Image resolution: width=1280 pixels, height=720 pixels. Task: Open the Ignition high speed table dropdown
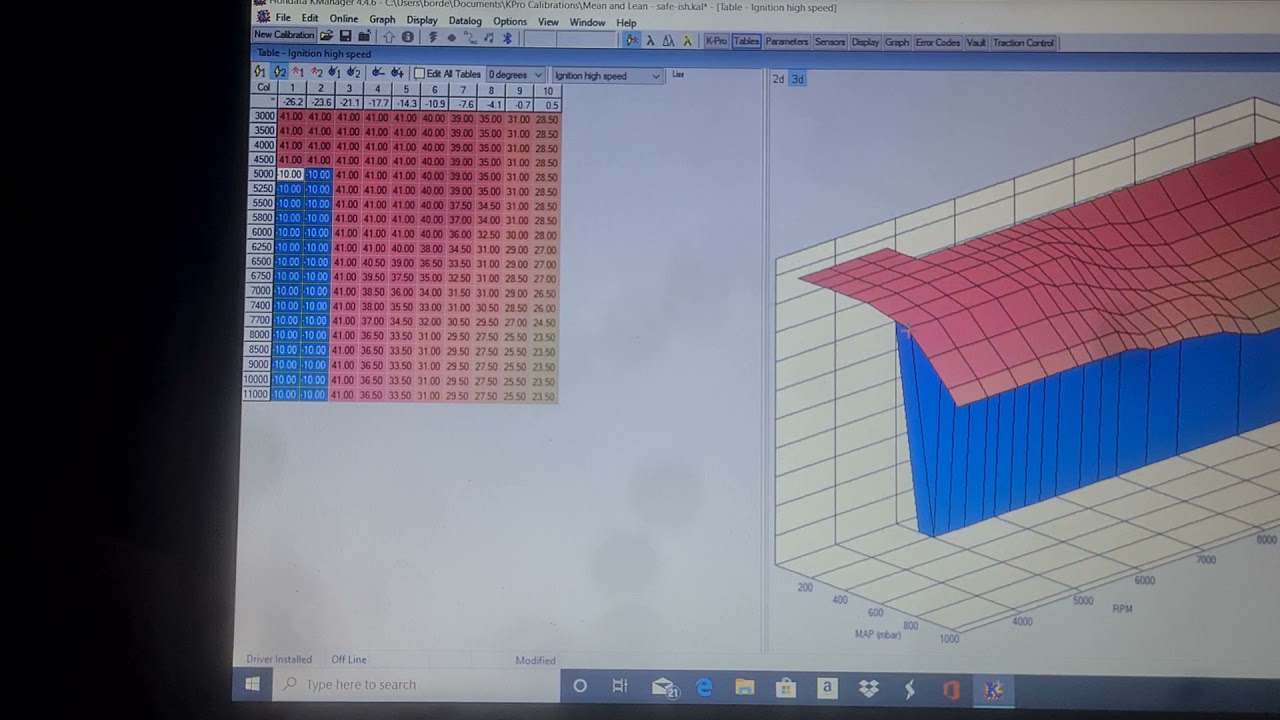(x=608, y=76)
